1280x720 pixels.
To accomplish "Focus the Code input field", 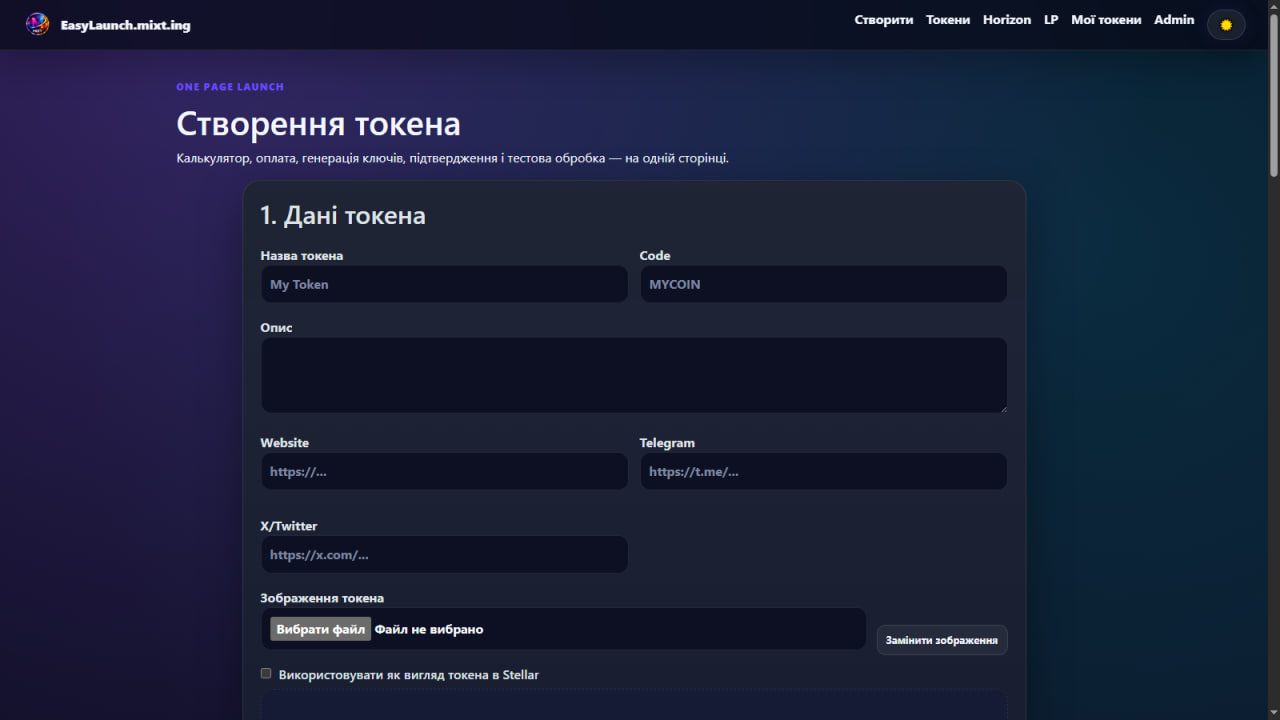I will tap(823, 284).
